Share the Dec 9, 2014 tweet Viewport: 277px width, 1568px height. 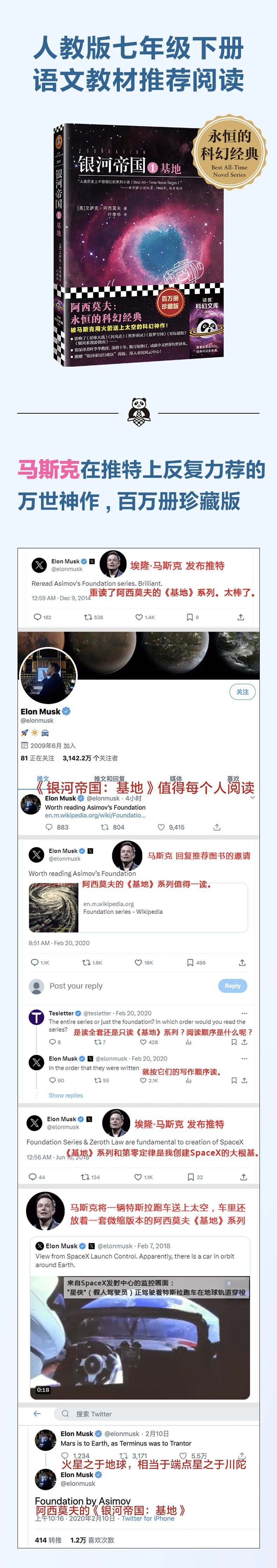(241, 617)
